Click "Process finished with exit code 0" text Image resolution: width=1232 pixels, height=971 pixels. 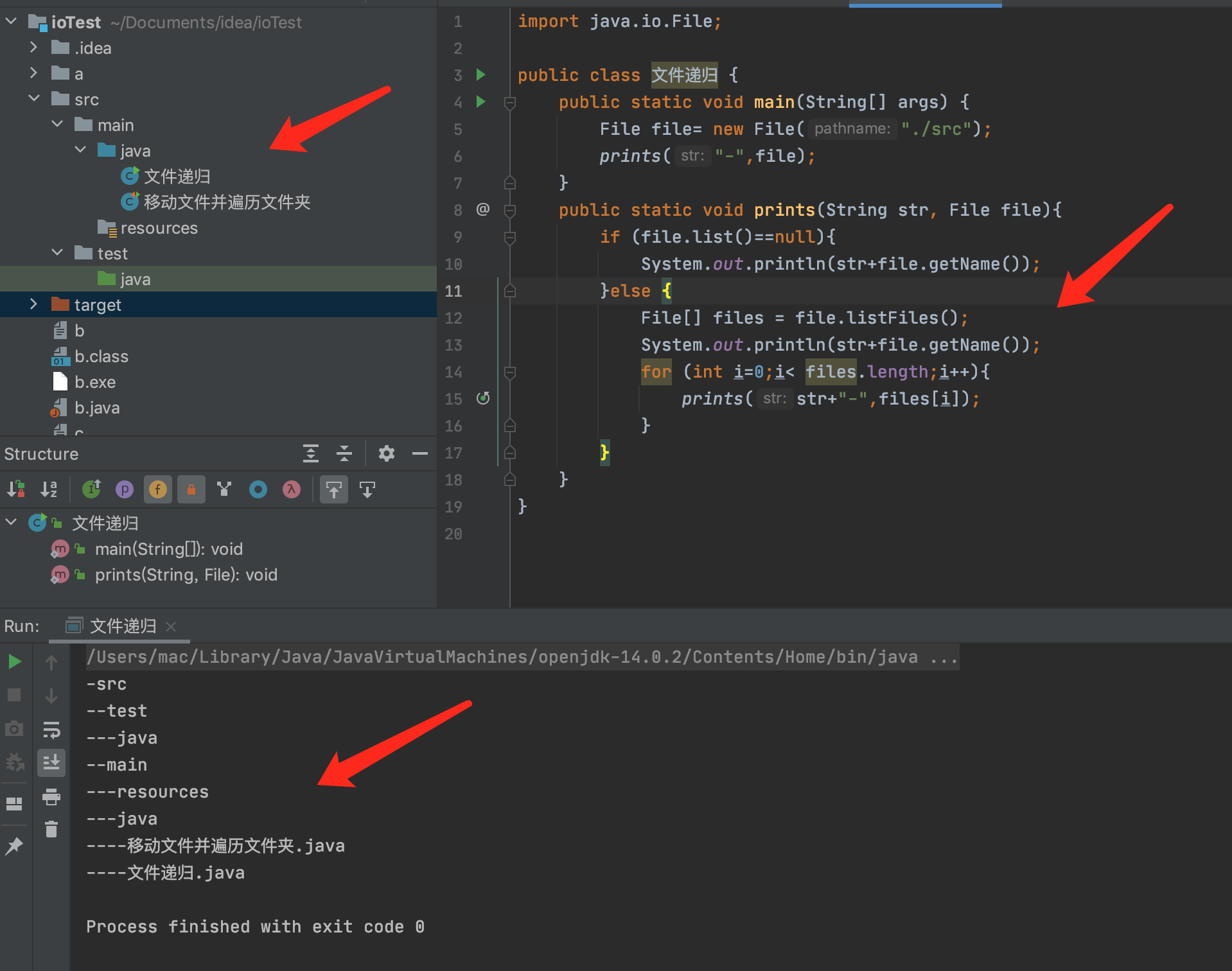pos(255,927)
